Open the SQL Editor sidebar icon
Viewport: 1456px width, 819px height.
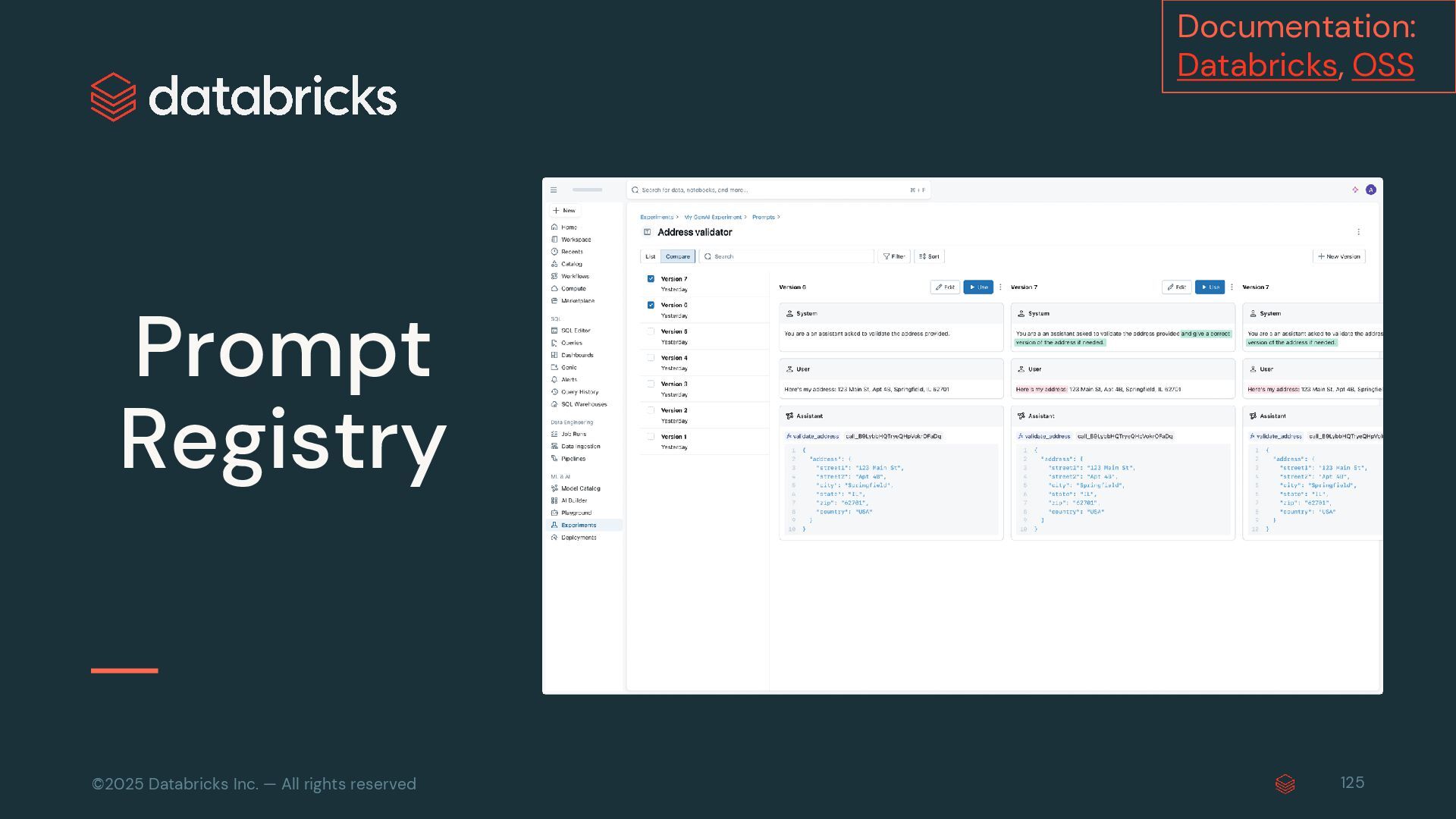coord(554,331)
